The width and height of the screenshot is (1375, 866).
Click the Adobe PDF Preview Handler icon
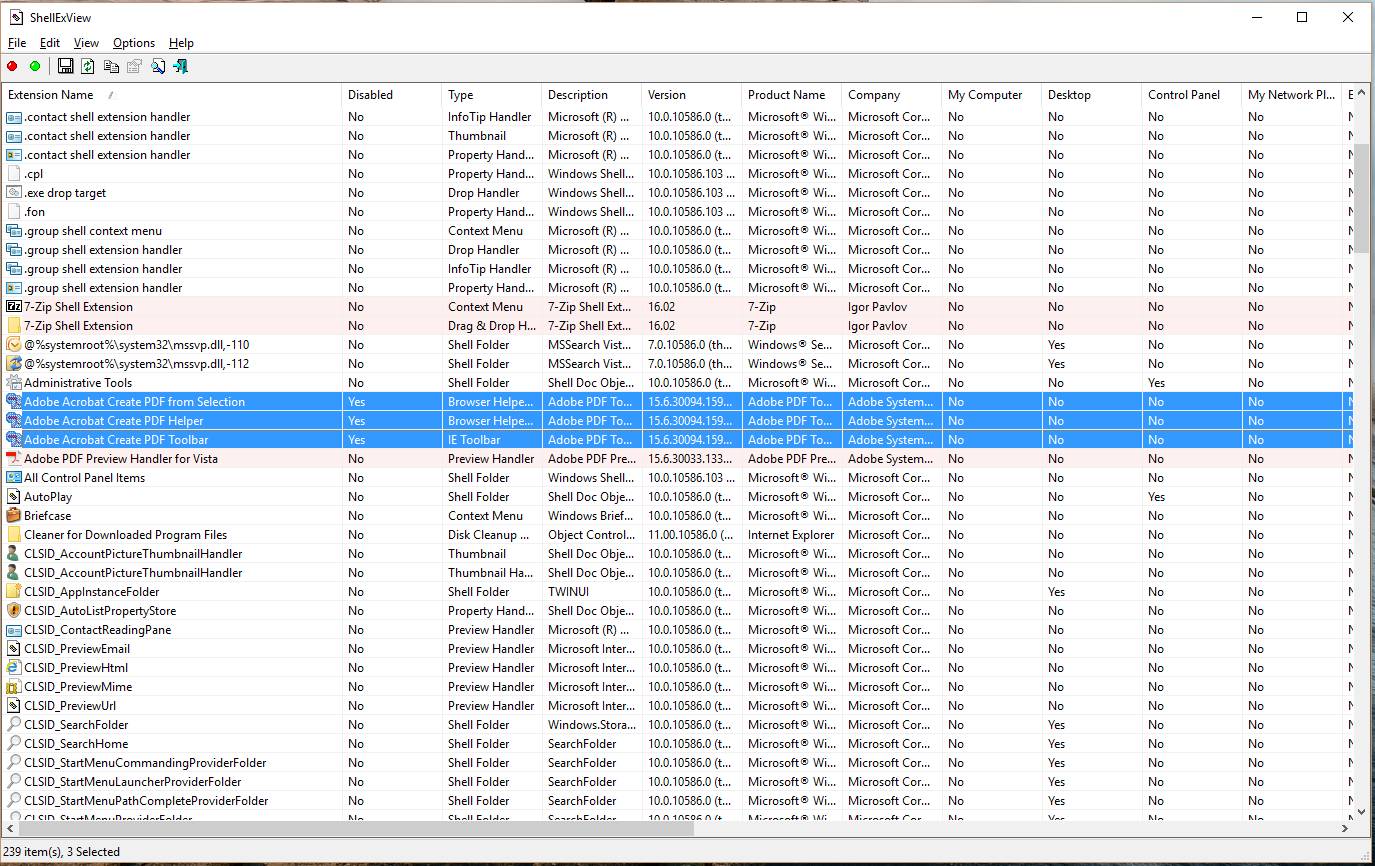point(14,459)
